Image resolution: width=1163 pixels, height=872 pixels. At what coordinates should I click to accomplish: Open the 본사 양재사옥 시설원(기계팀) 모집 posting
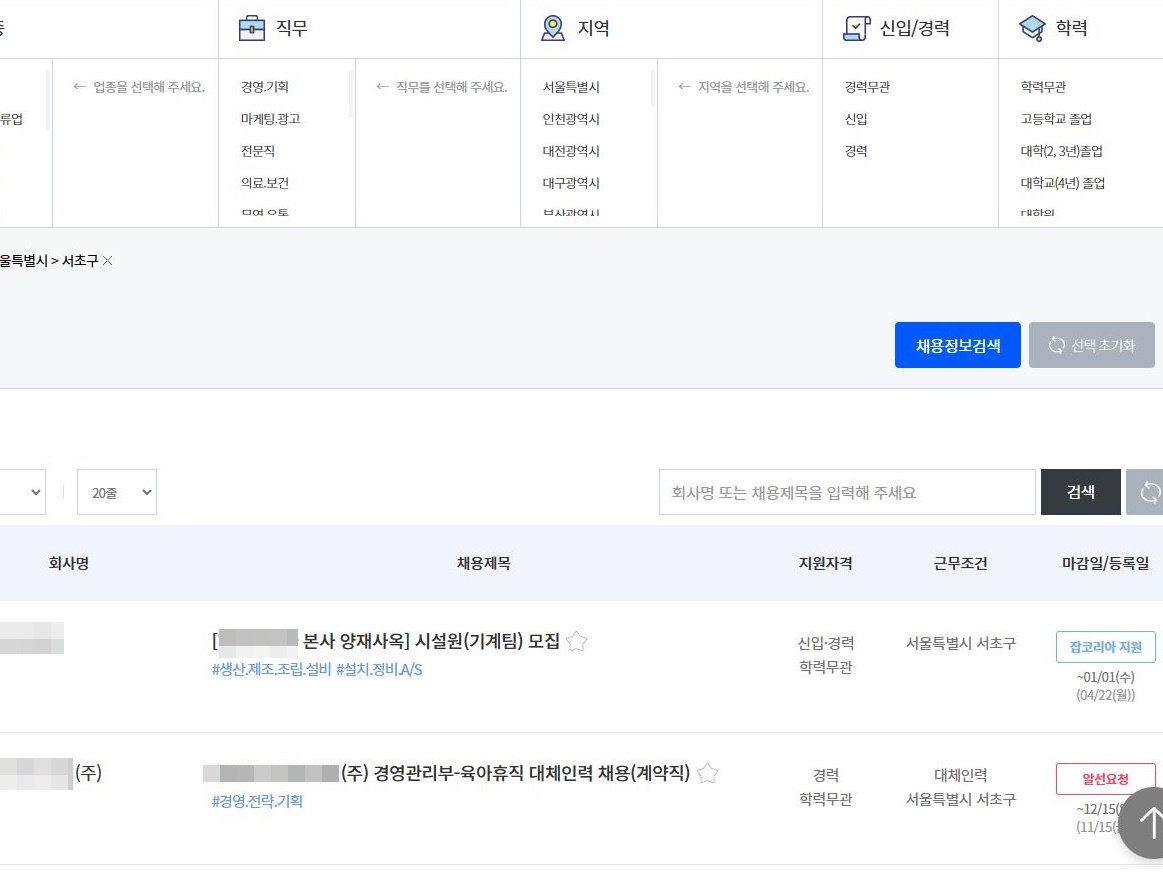tap(386, 641)
